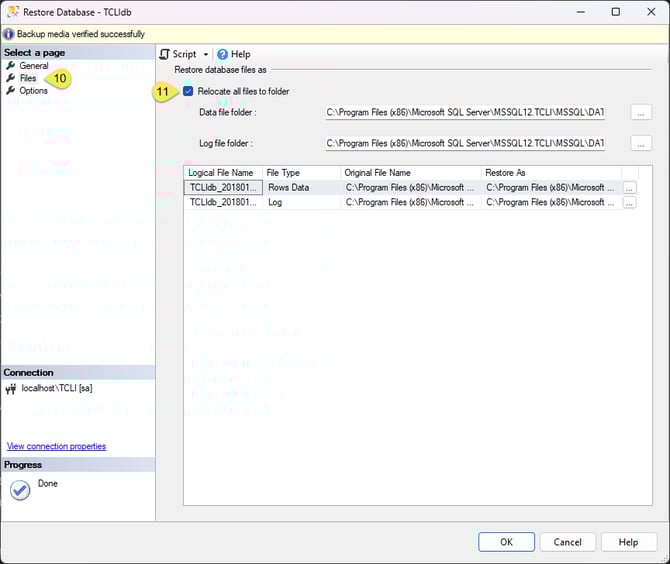The width and height of the screenshot is (670, 564).
Task: Toggle Relocate all files to folder checkbox
Action: pos(189,91)
